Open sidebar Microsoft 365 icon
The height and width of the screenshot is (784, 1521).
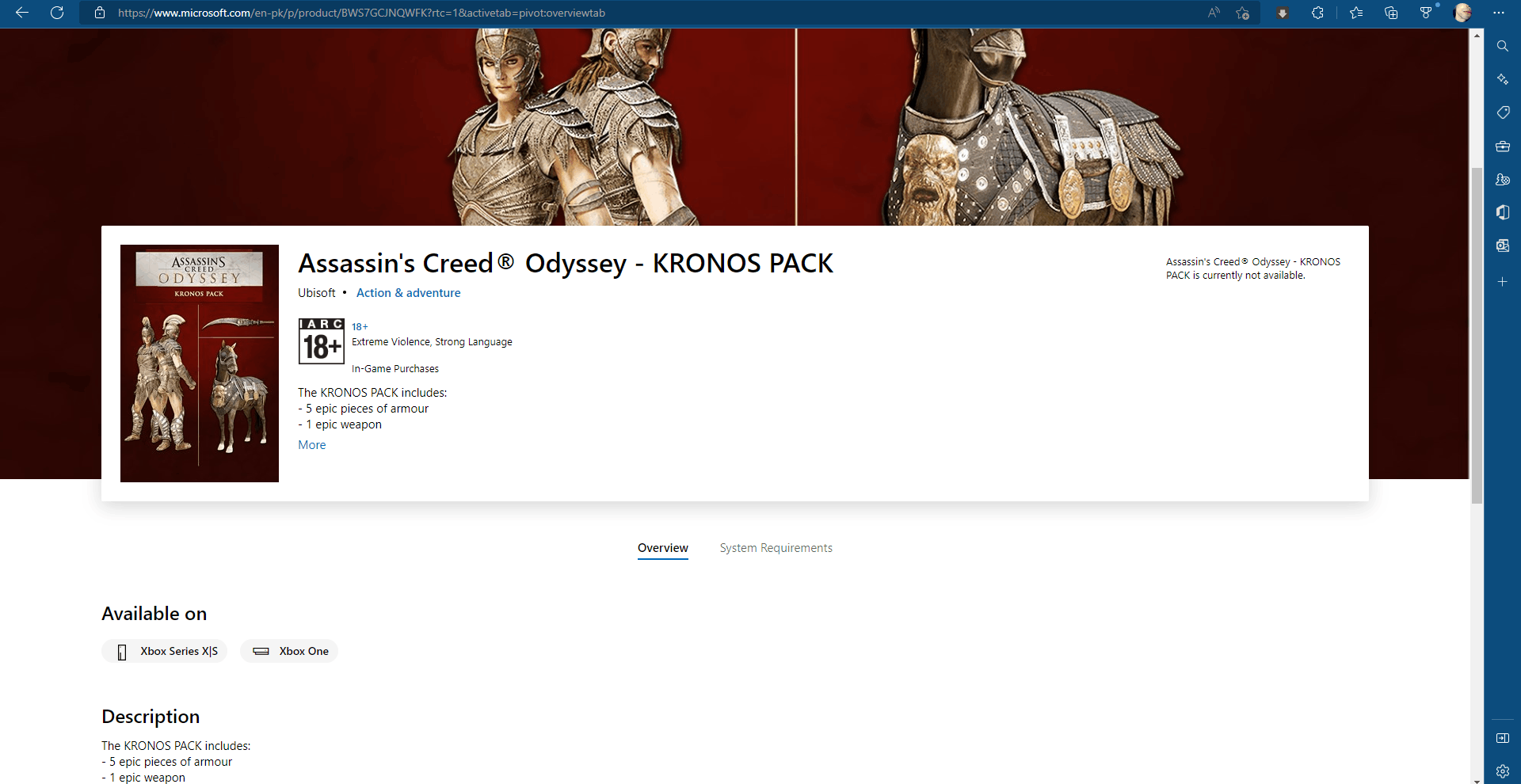tap(1503, 212)
